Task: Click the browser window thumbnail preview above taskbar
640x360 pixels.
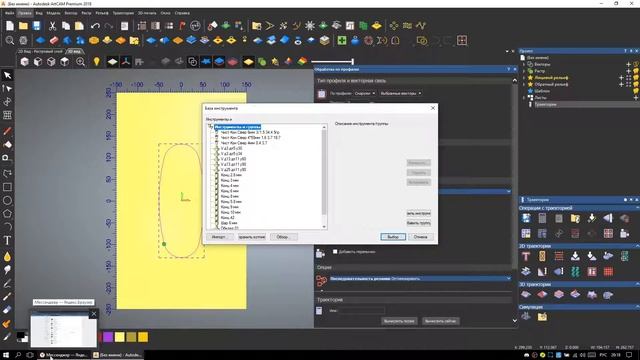Action: click(x=64, y=329)
